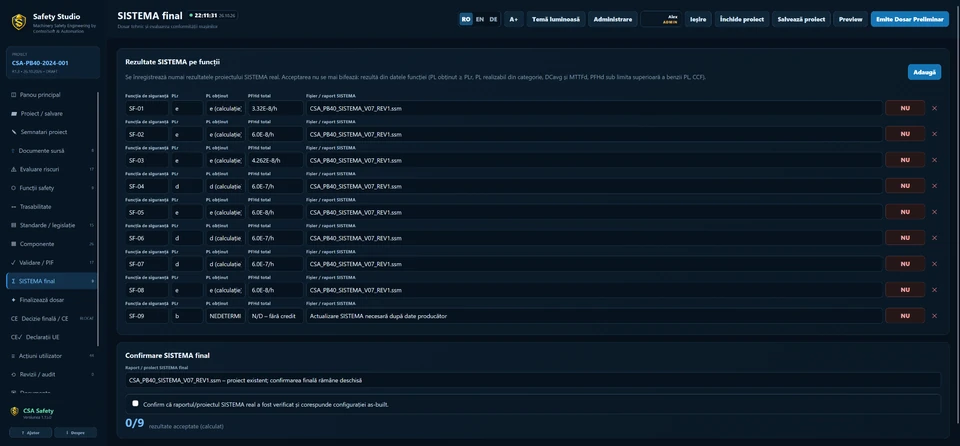Click the NU status of SF-07

(x=905, y=264)
